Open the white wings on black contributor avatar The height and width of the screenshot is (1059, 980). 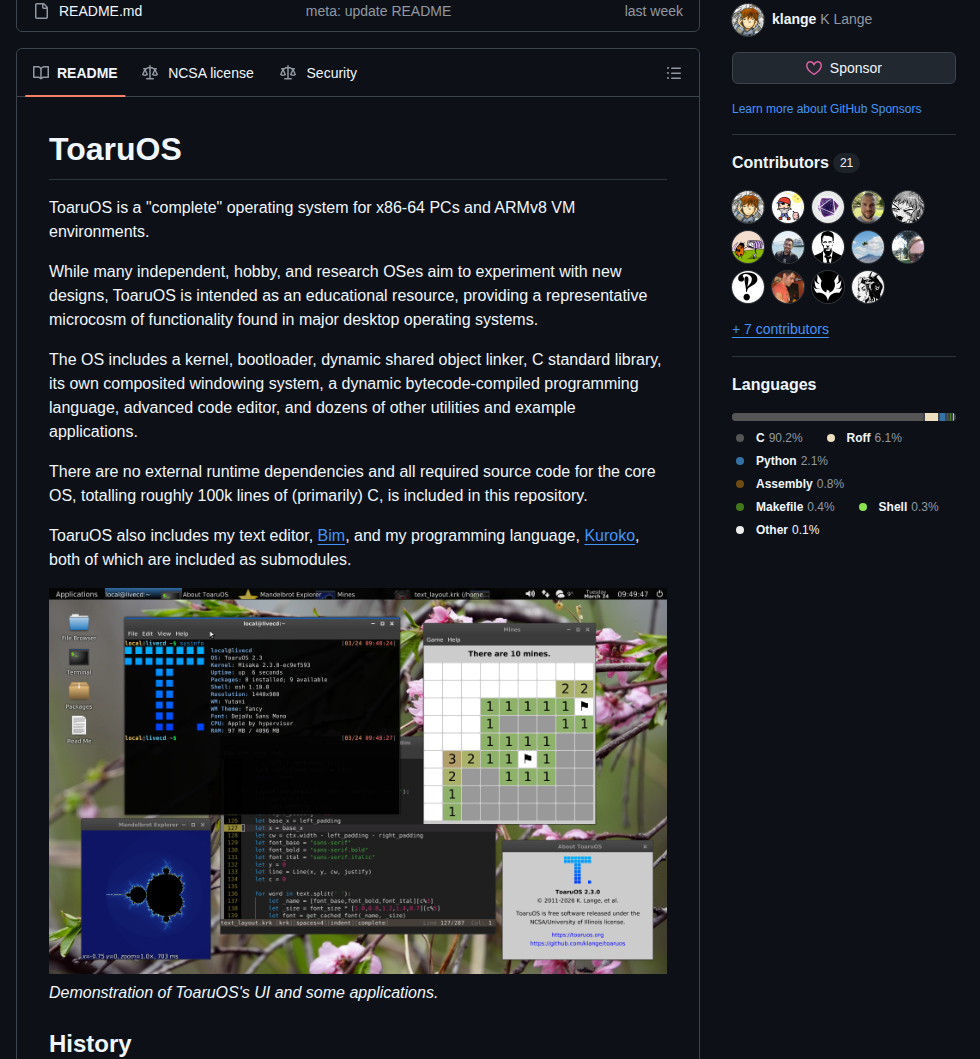827,287
